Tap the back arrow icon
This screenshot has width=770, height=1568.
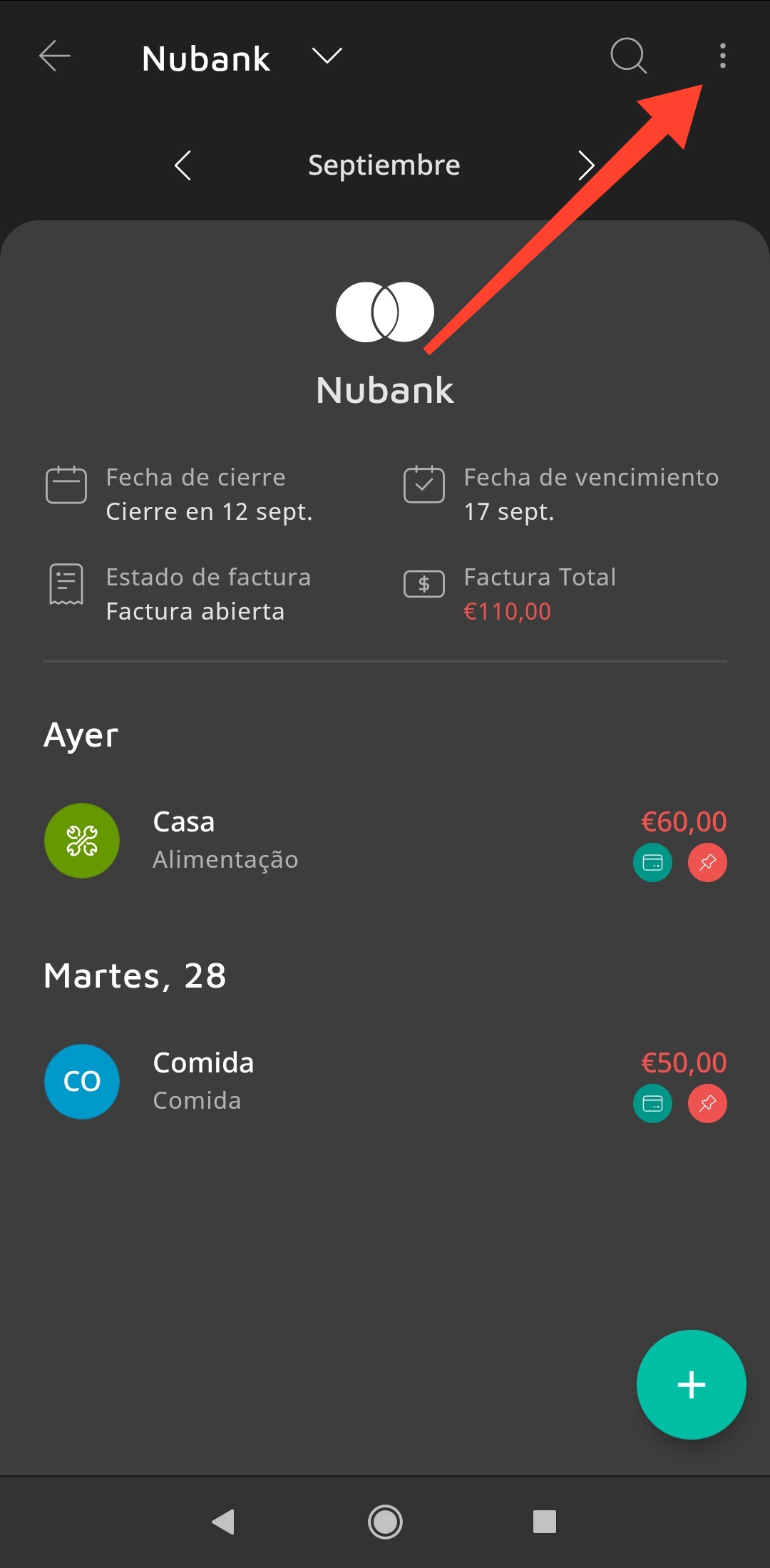(55, 56)
